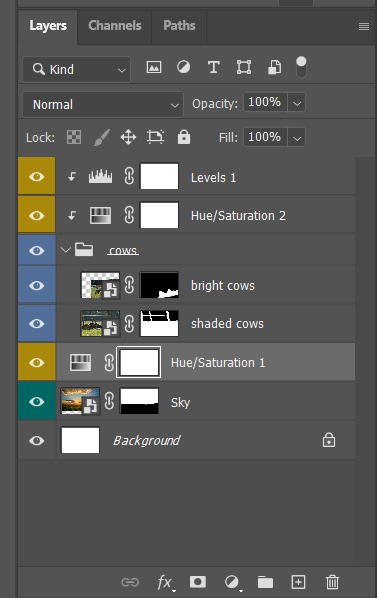
Task: Toggle mask link on shaded cows layer
Action: [x=129, y=324]
